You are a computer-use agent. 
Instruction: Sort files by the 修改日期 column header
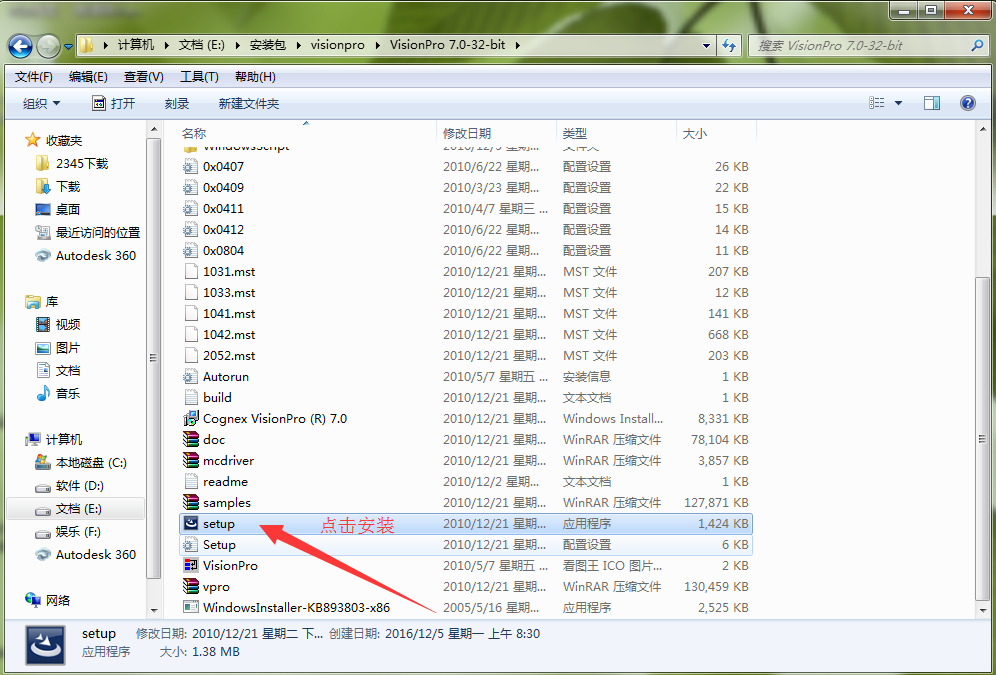[468, 133]
